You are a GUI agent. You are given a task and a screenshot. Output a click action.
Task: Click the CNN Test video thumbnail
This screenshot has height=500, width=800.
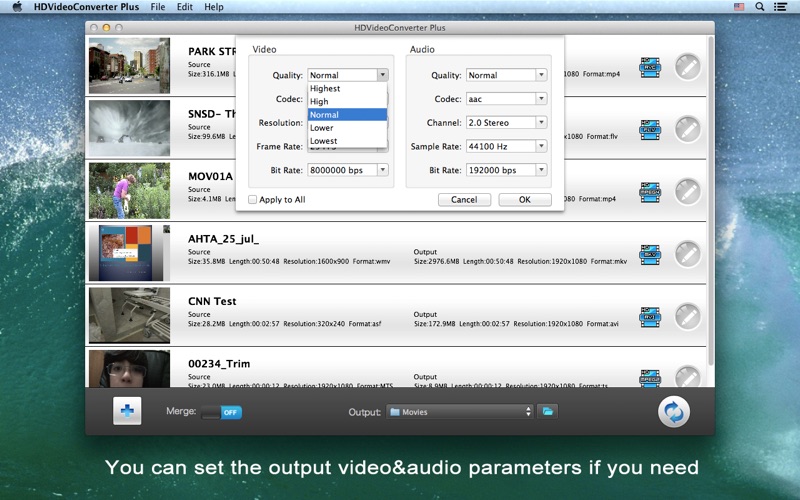click(129, 315)
